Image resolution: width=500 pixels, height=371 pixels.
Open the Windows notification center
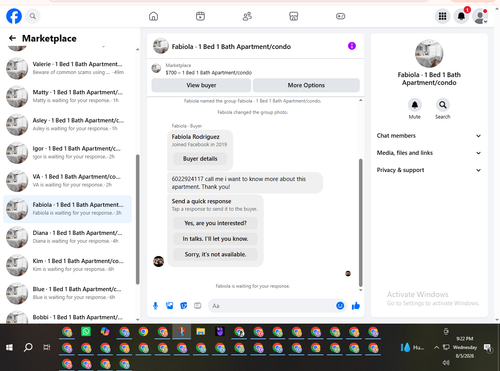(x=488, y=348)
